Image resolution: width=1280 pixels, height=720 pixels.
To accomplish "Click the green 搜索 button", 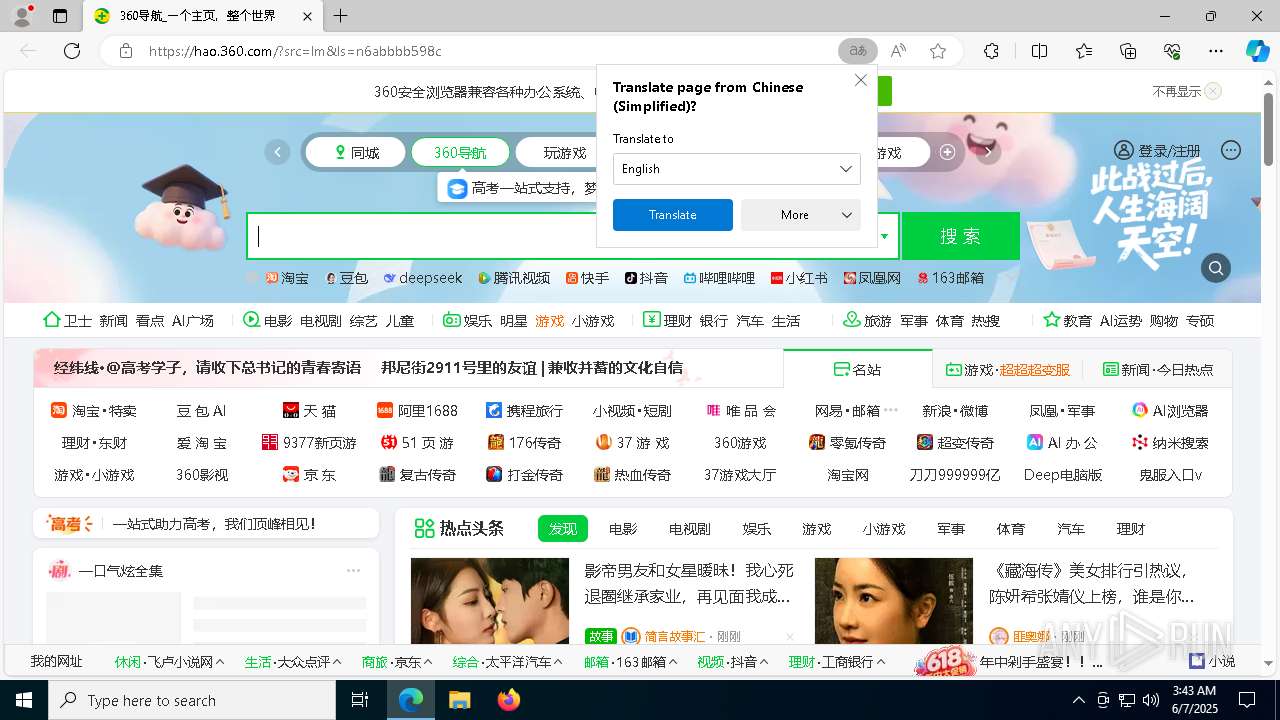I will [x=960, y=236].
